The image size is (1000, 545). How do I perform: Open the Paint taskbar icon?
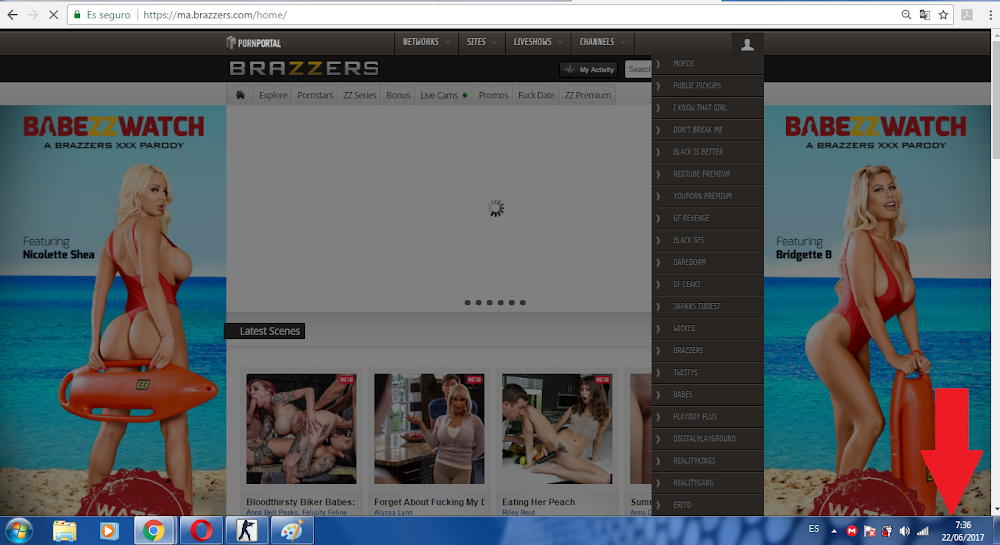tap(292, 530)
